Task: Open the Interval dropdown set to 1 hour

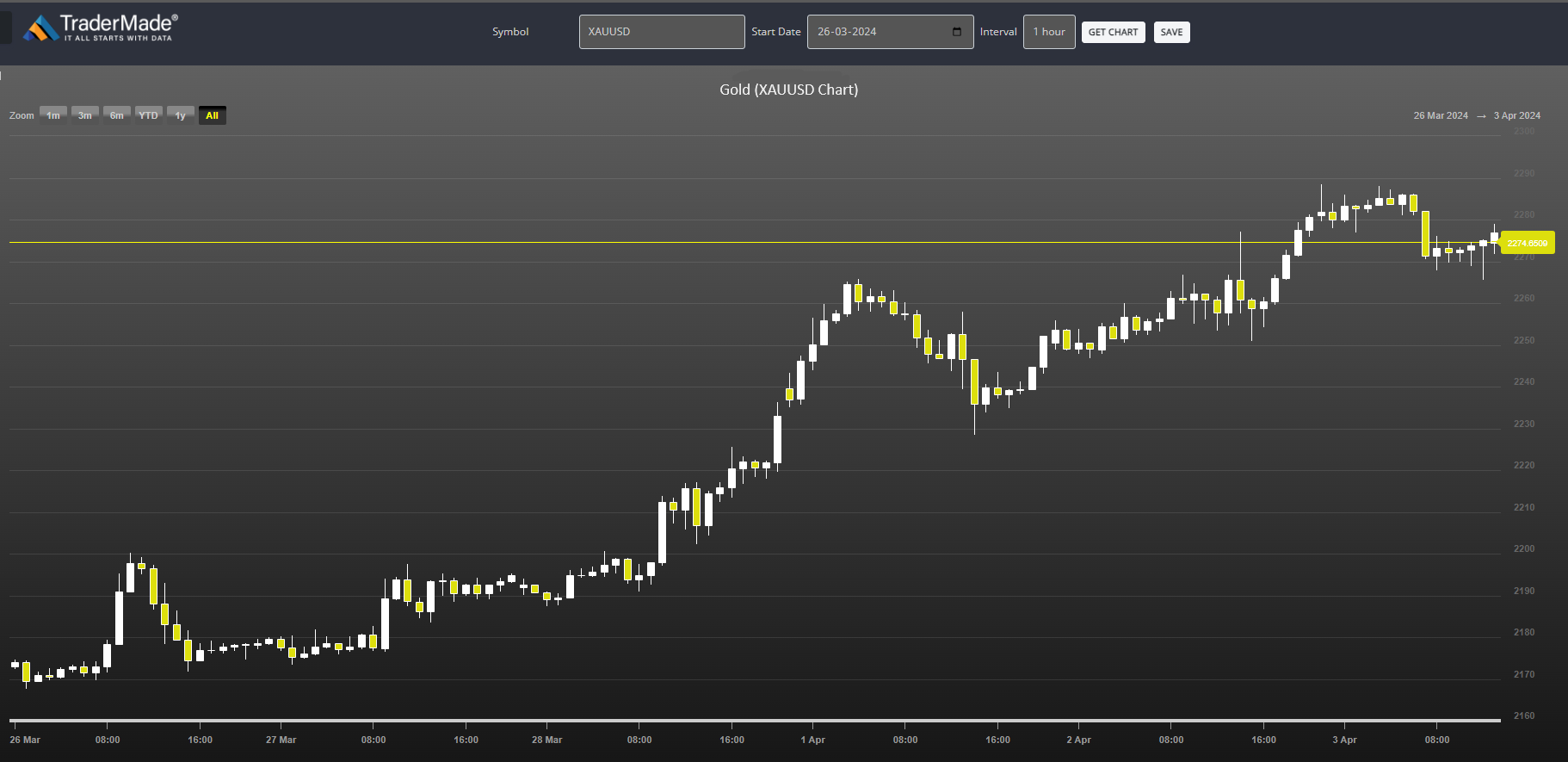Action: (x=1049, y=32)
